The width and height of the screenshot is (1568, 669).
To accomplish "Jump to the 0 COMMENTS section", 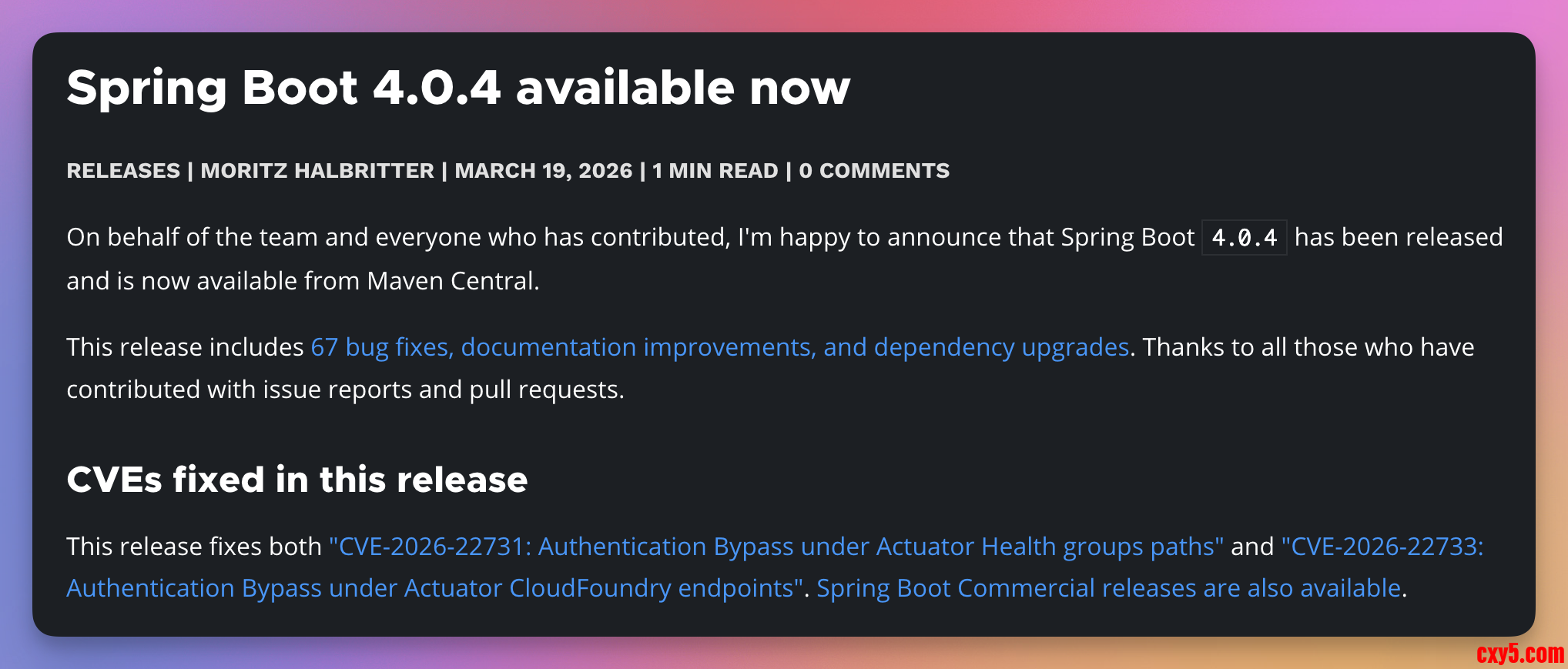I will pyautogui.click(x=874, y=171).
